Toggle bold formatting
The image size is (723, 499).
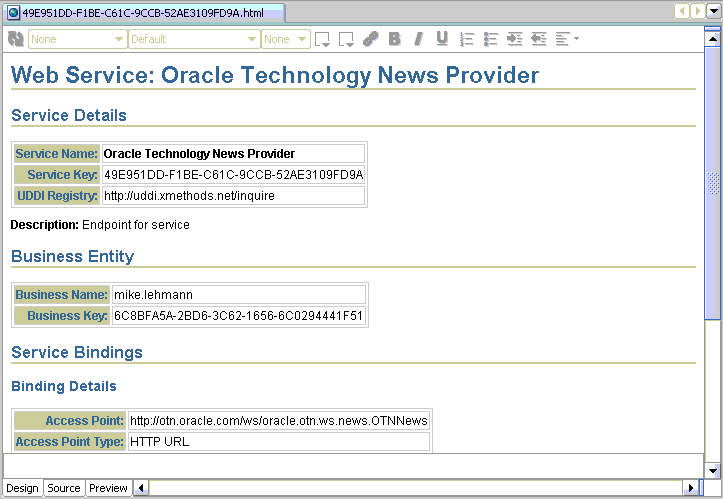(x=395, y=39)
